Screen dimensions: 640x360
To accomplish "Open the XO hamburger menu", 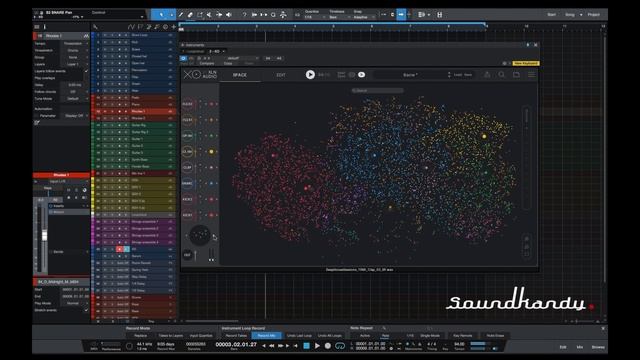I will tap(531, 75).
